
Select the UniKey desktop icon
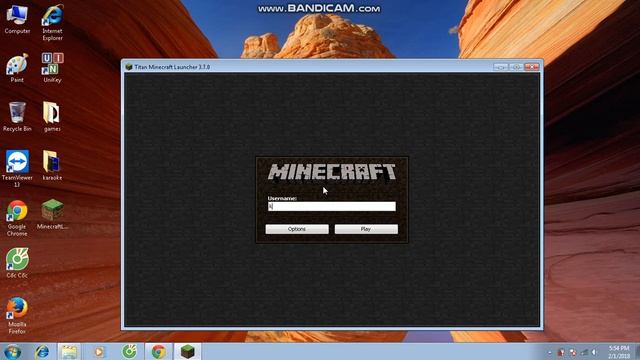click(52, 68)
